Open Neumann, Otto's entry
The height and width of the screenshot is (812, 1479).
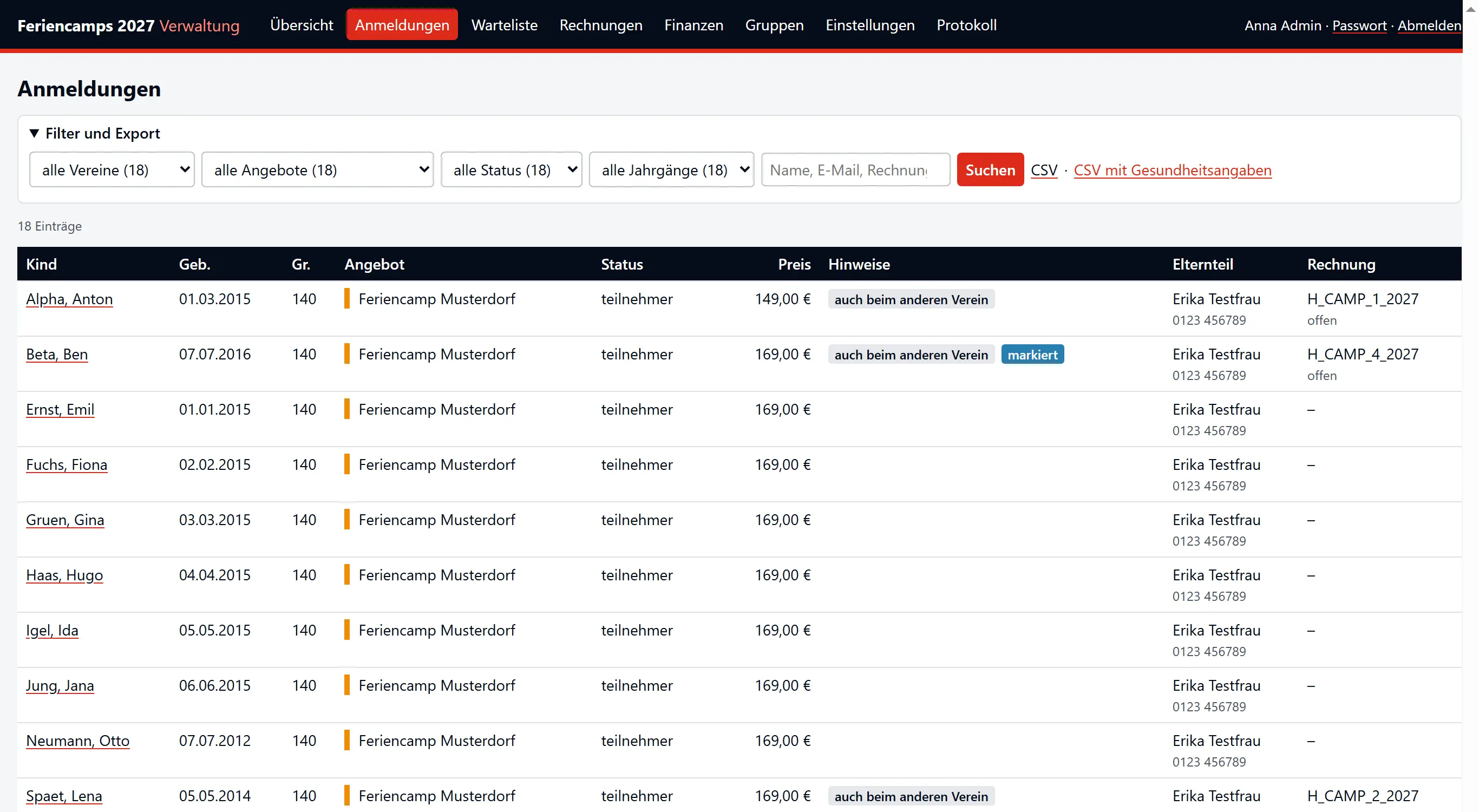[x=77, y=741]
